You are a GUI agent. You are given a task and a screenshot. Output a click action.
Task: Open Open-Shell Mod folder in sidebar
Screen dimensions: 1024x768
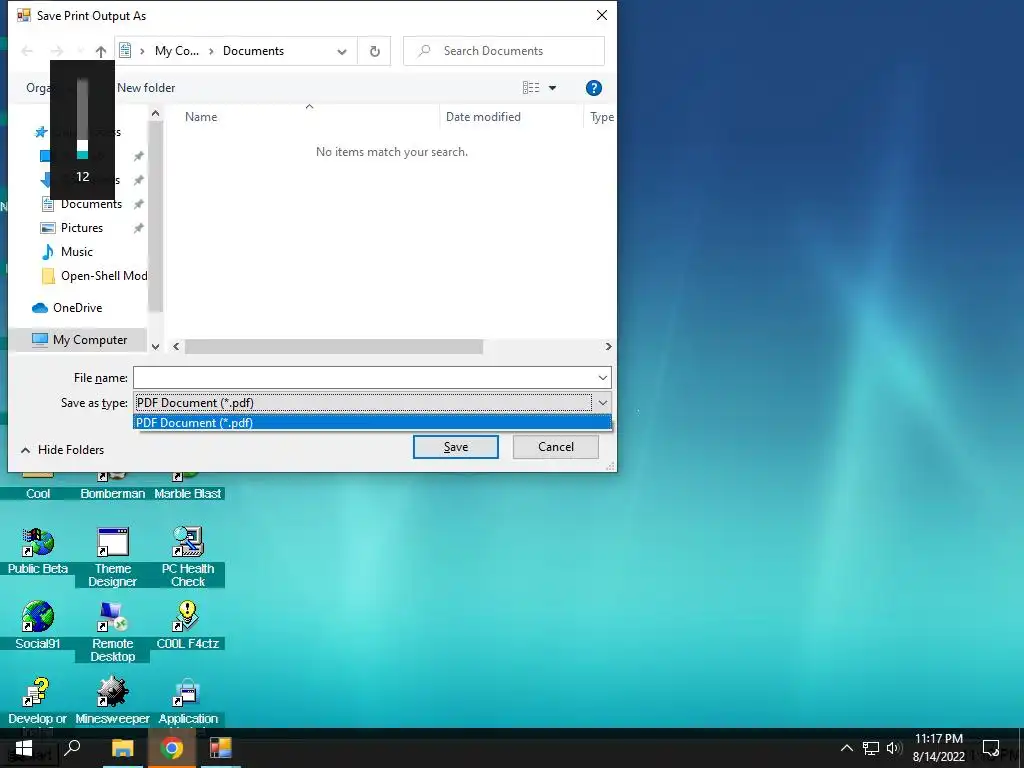104,276
